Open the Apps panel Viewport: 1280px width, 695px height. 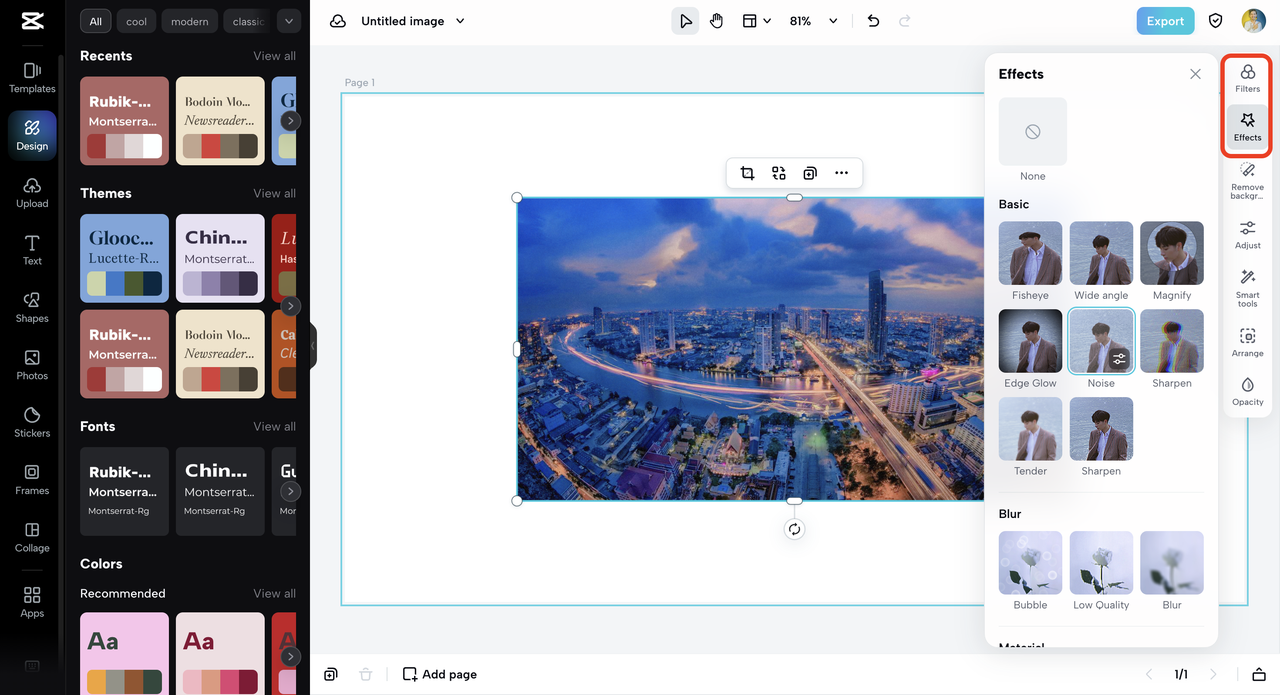click(x=32, y=602)
